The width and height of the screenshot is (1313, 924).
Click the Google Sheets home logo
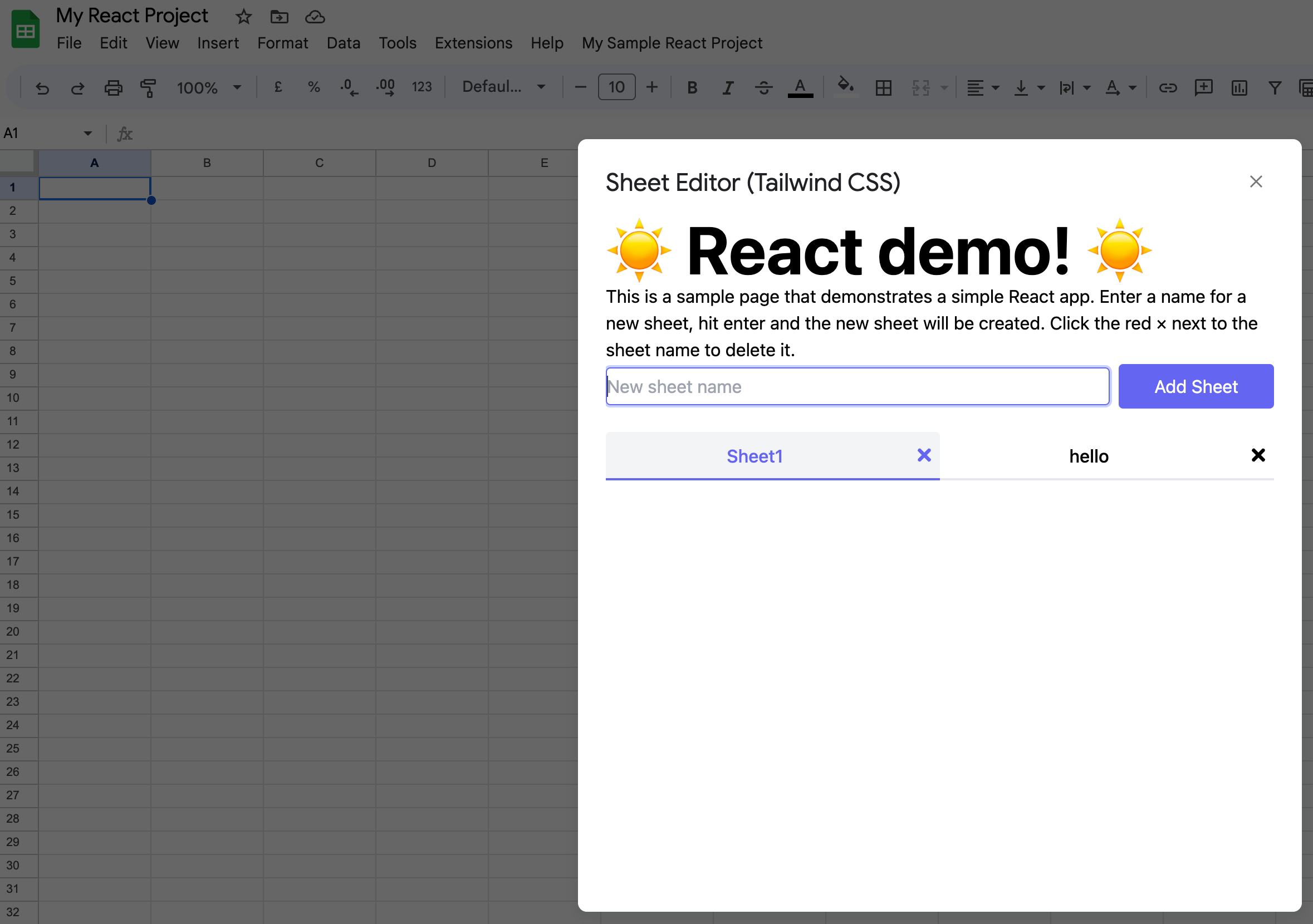[26, 29]
